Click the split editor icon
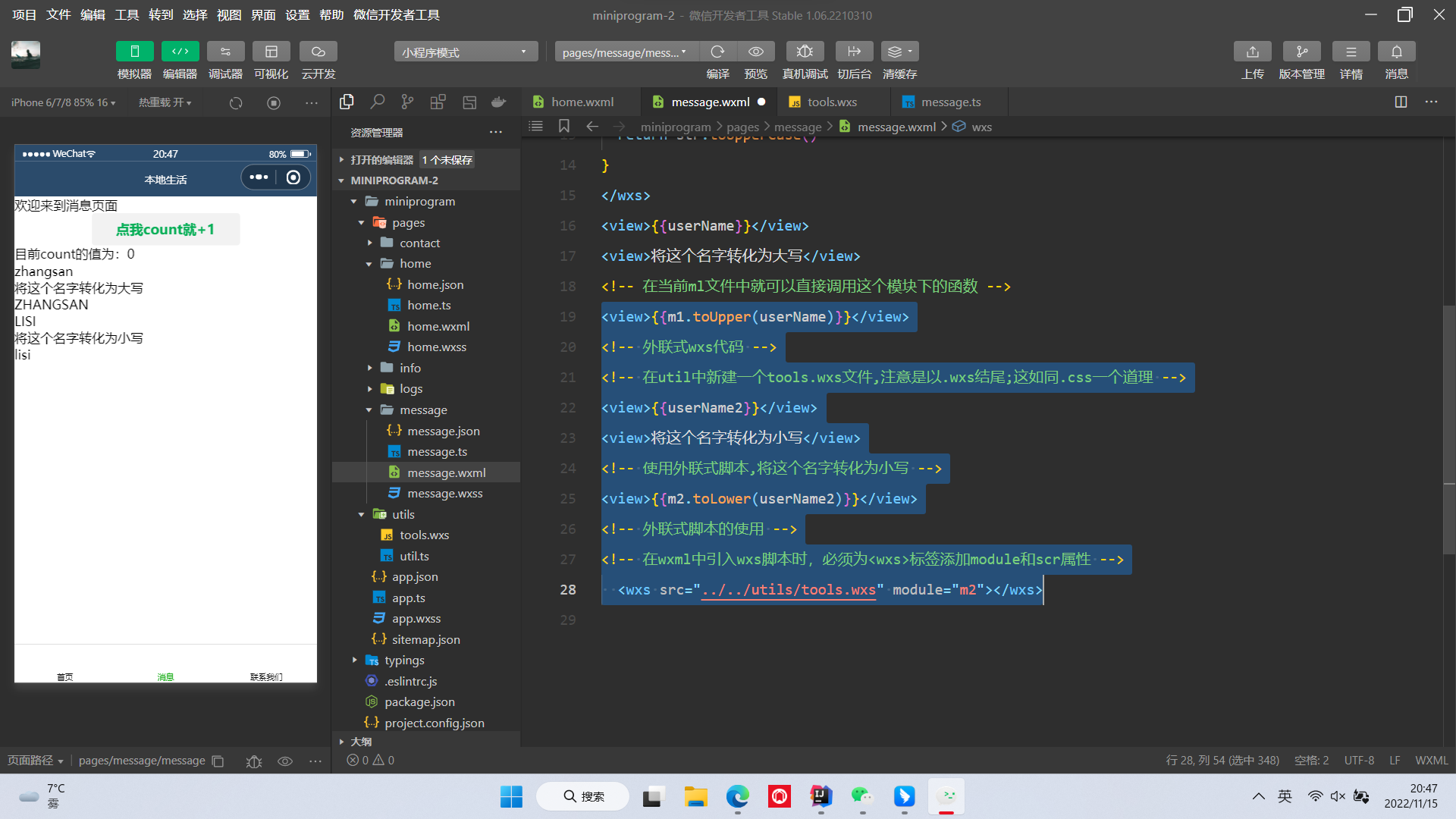 [x=1401, y=102]
